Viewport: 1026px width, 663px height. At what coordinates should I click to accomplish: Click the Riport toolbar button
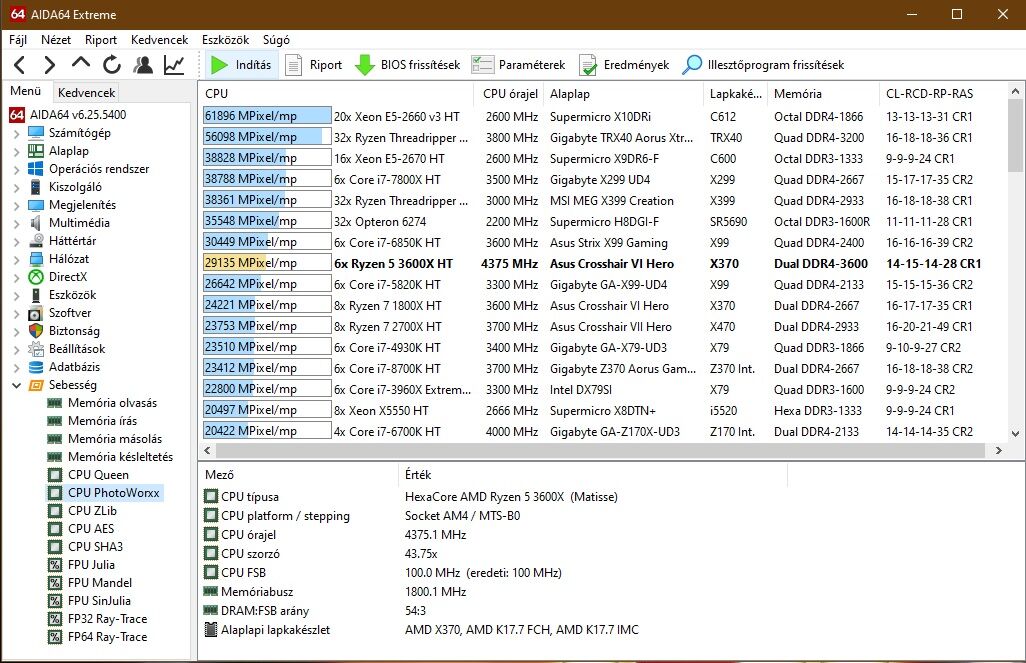pos(314,65)
